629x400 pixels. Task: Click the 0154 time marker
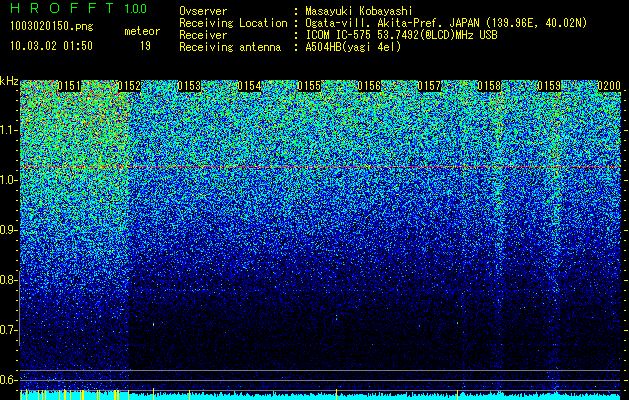click(249, 86)
